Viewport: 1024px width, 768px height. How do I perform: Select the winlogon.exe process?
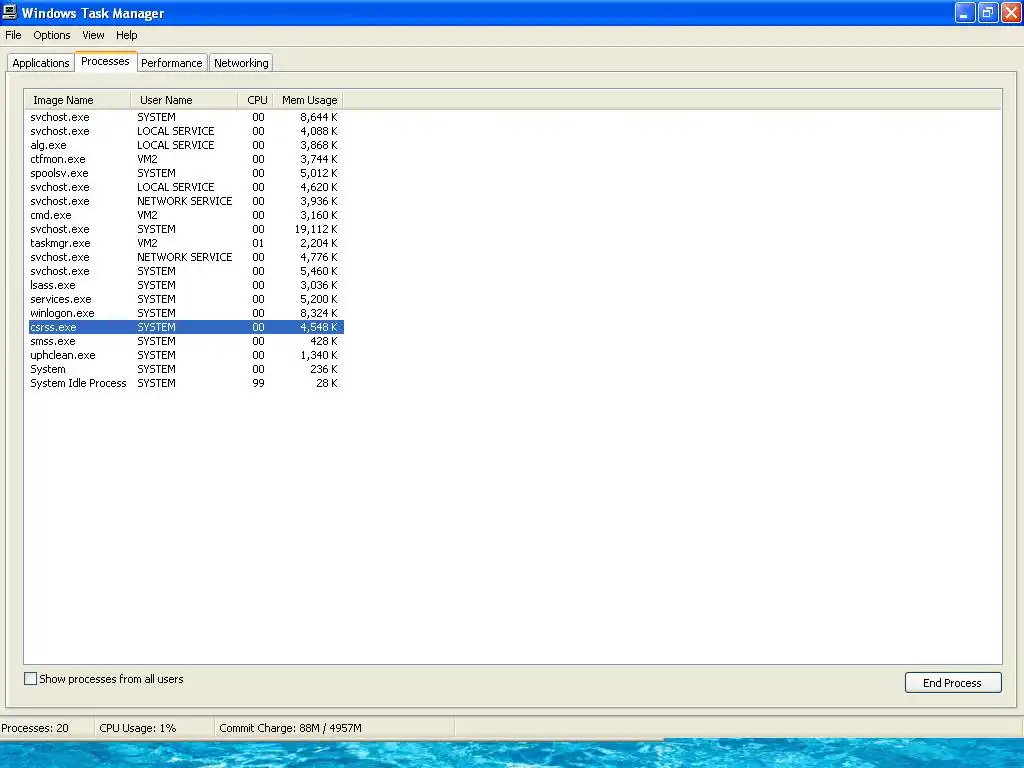click(185, 313)
